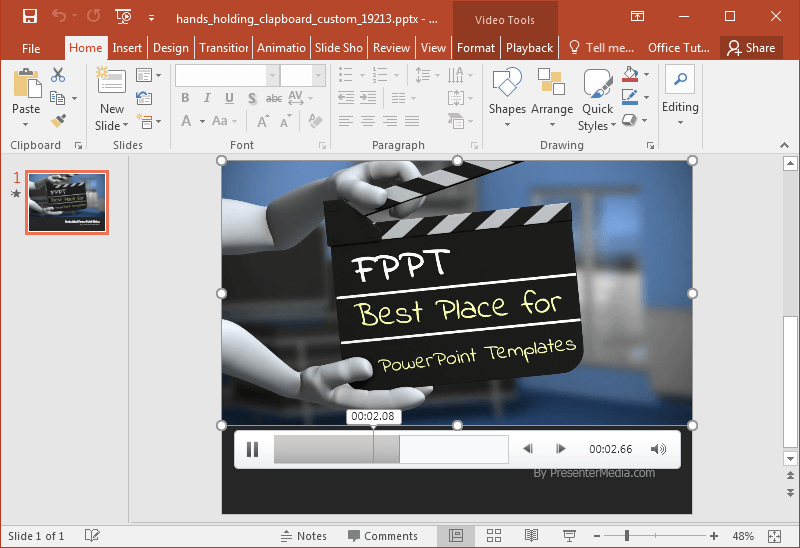Open the Playback tab
This screenshot has width=800, height=548.
[529, 47]
